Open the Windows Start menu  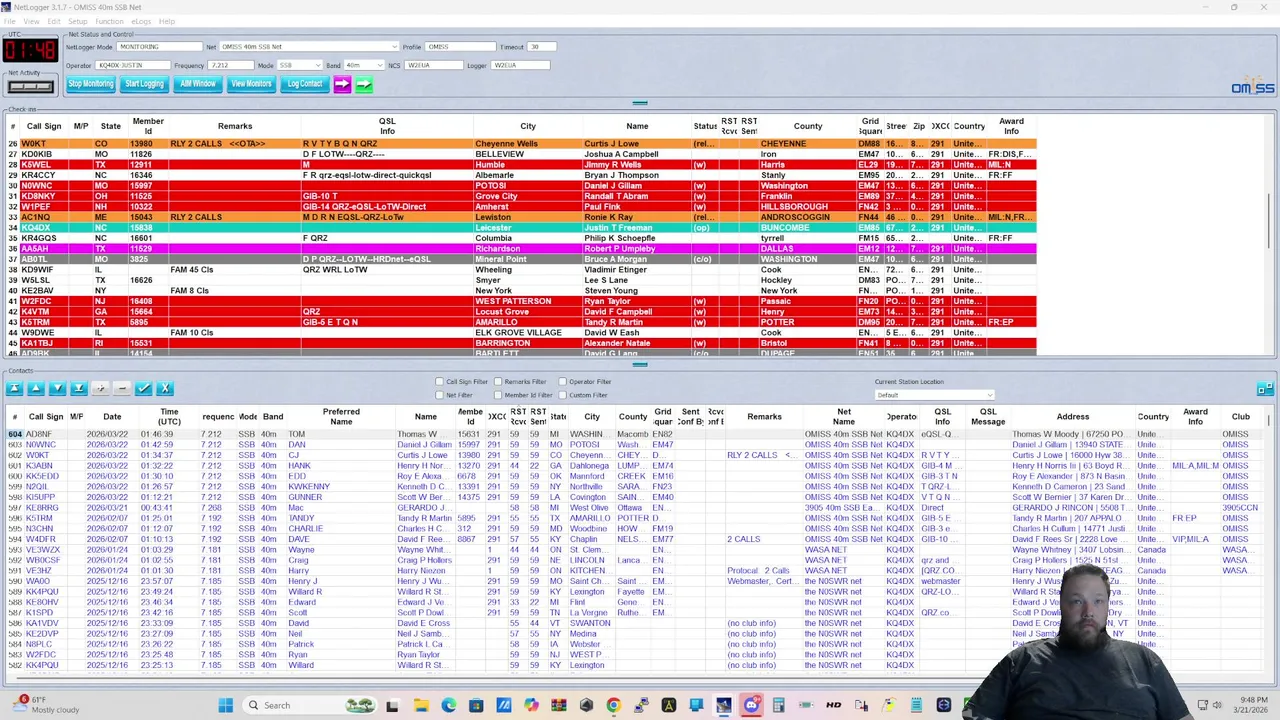point(226,705)
